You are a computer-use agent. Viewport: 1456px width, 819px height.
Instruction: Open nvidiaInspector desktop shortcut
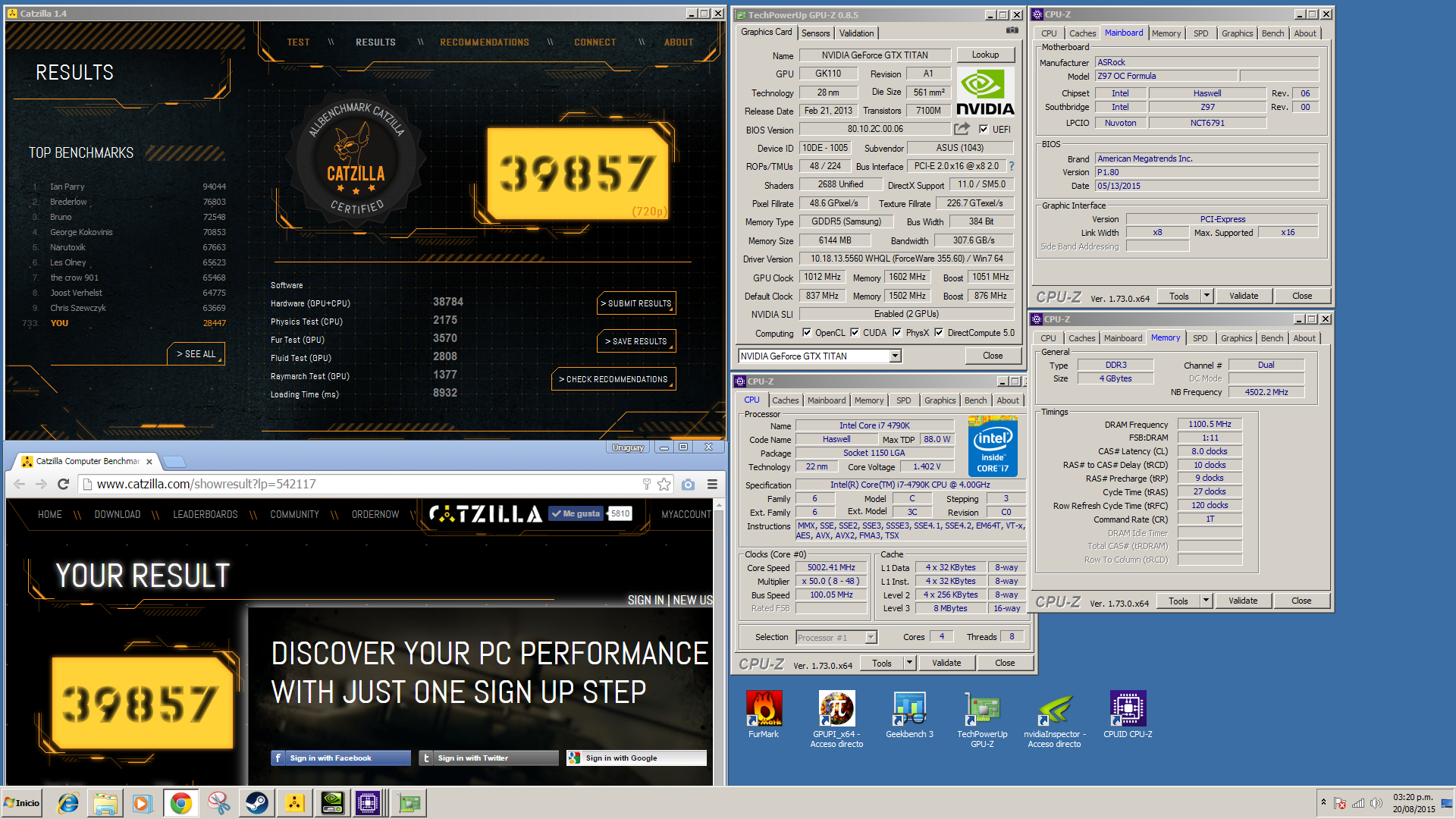[x=1055, y=719]
